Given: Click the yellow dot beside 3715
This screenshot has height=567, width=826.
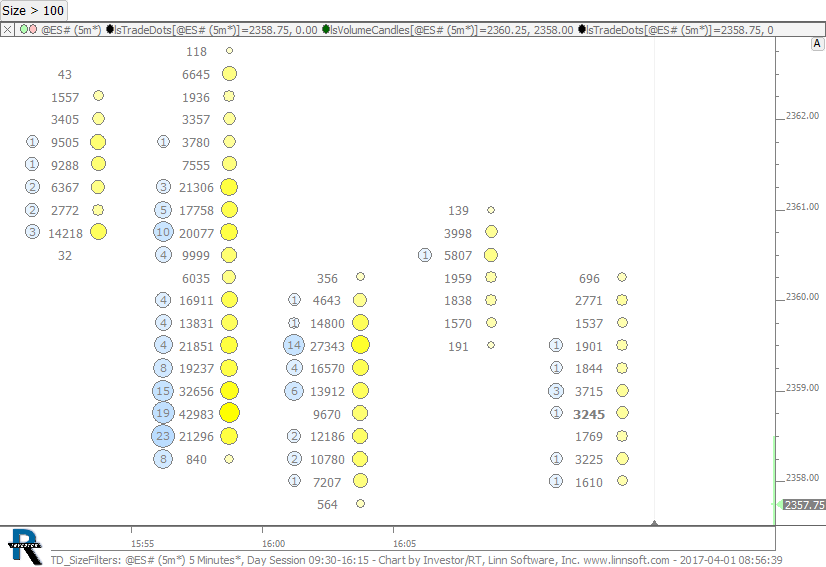Looking at the screenshot, I should (622, 390).
